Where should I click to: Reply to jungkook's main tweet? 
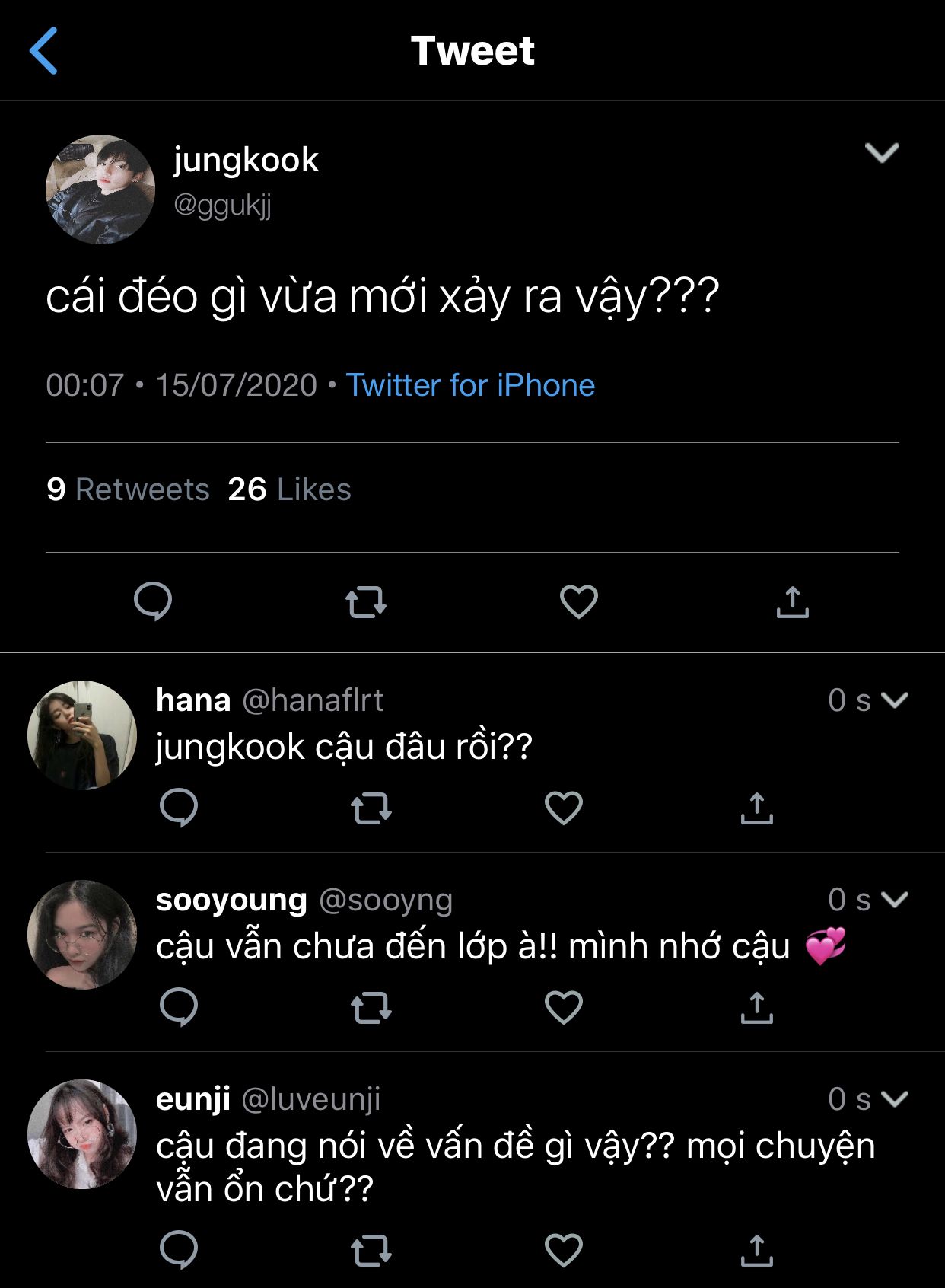tap(153, 601)
